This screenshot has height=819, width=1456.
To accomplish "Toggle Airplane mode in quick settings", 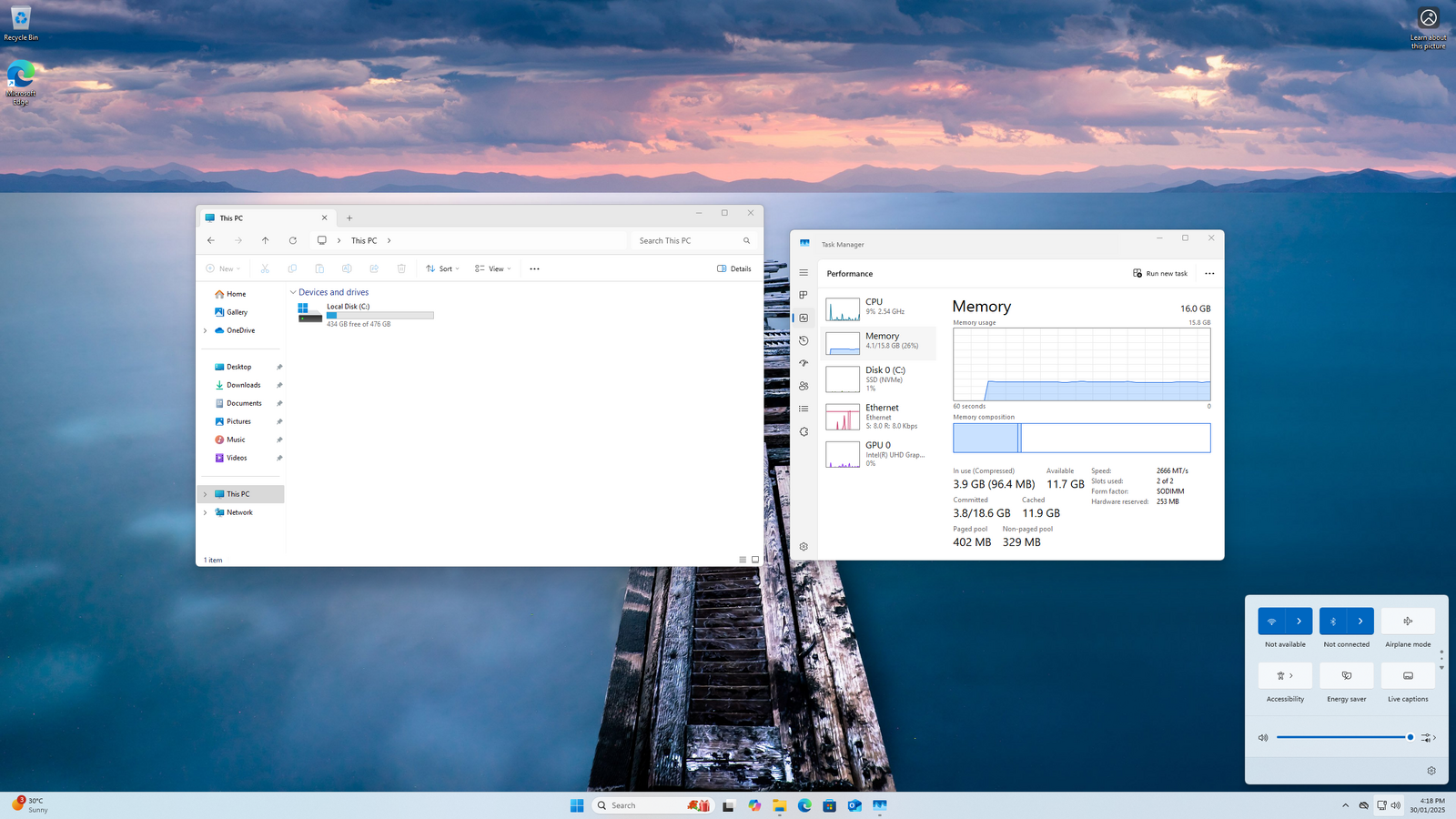I will tap(1408, 622).
